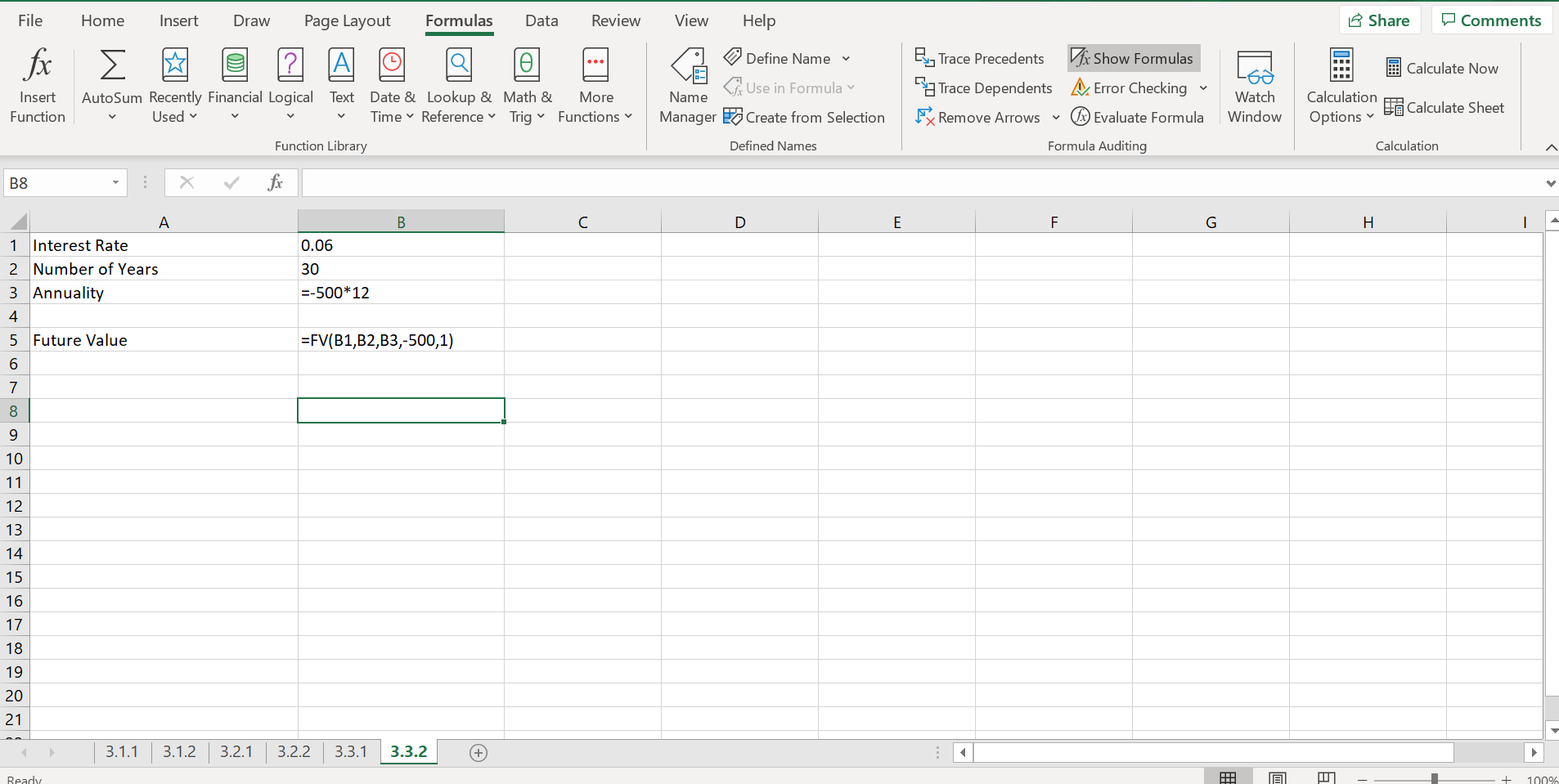Expand the Define Name dropdown arrow

[x=846, y=58]
